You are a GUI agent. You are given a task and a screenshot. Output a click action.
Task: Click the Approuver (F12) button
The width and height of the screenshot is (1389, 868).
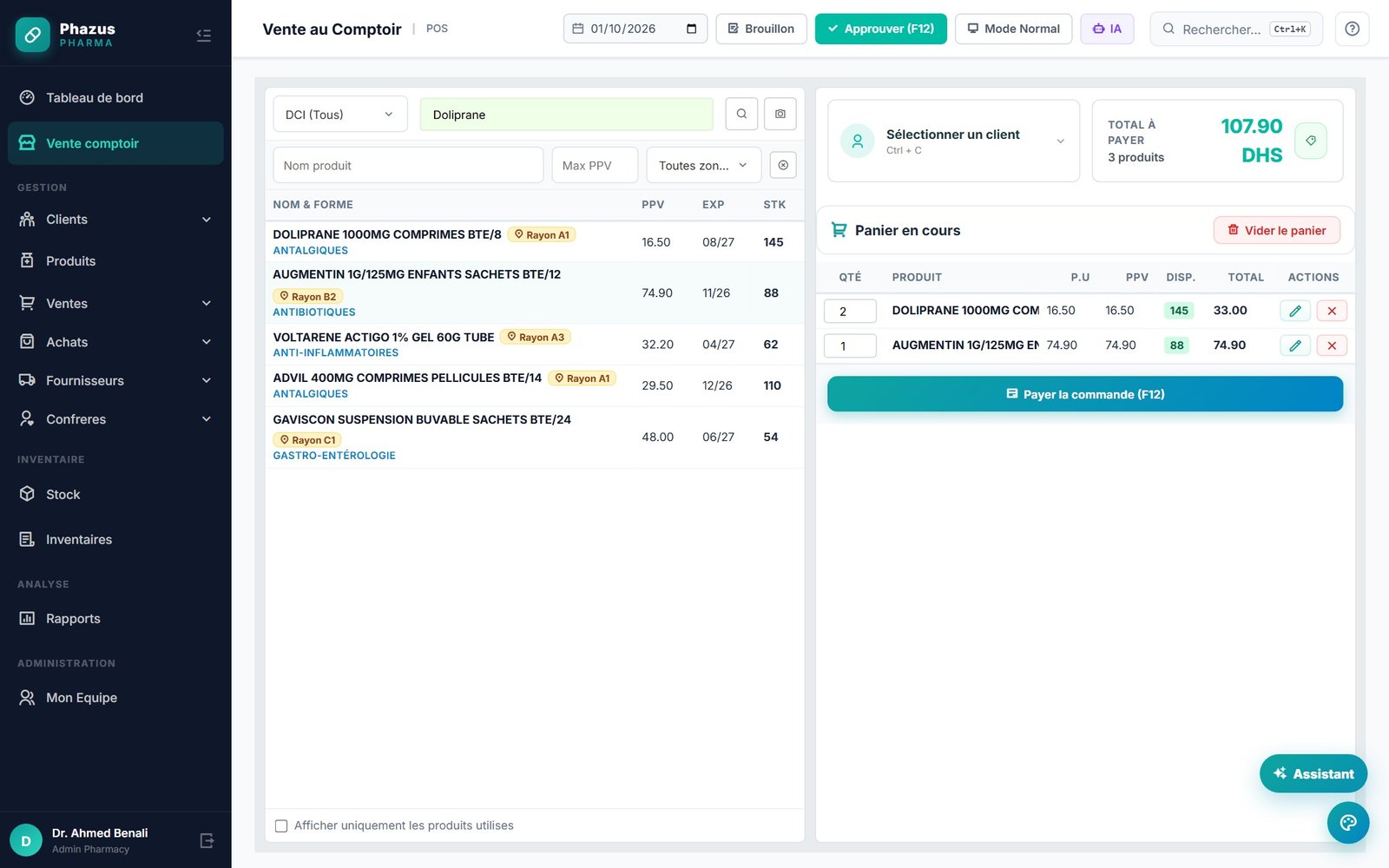pos(880,29)
